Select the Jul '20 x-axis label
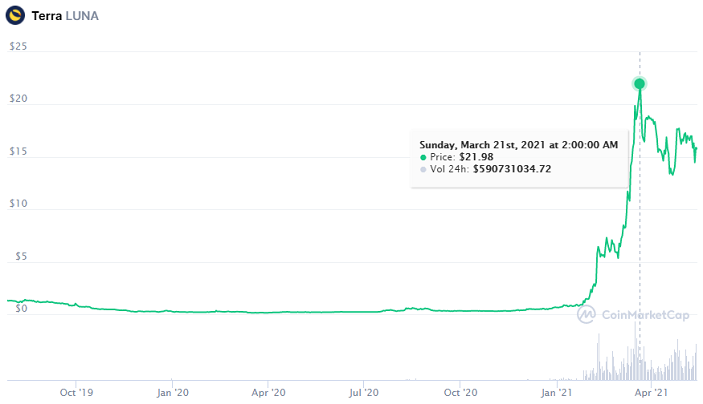Image resolution: width=703 pixels, height=404 pixels. [x=364, y=393]
